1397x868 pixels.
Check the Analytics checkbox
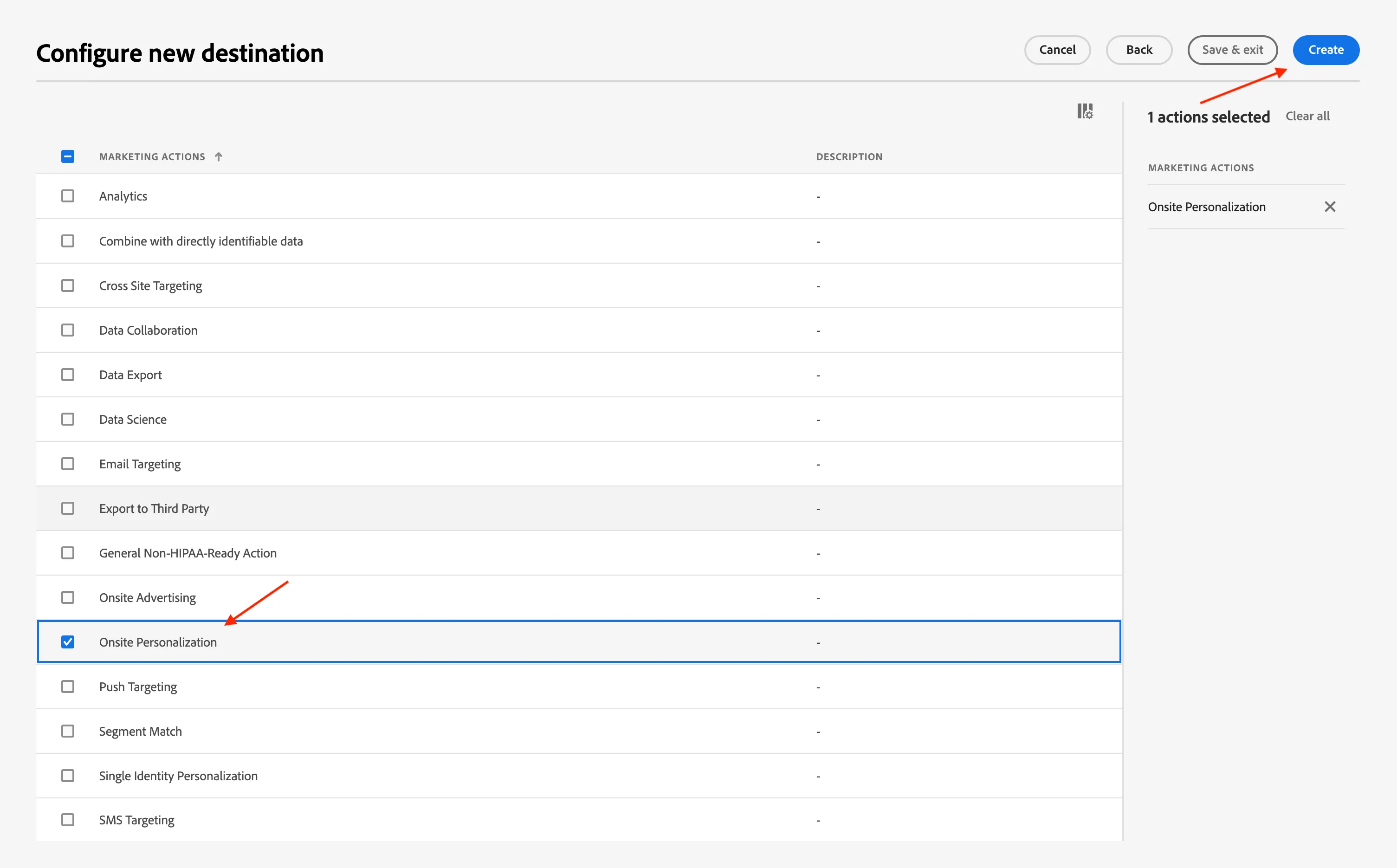tap(68, 196)
